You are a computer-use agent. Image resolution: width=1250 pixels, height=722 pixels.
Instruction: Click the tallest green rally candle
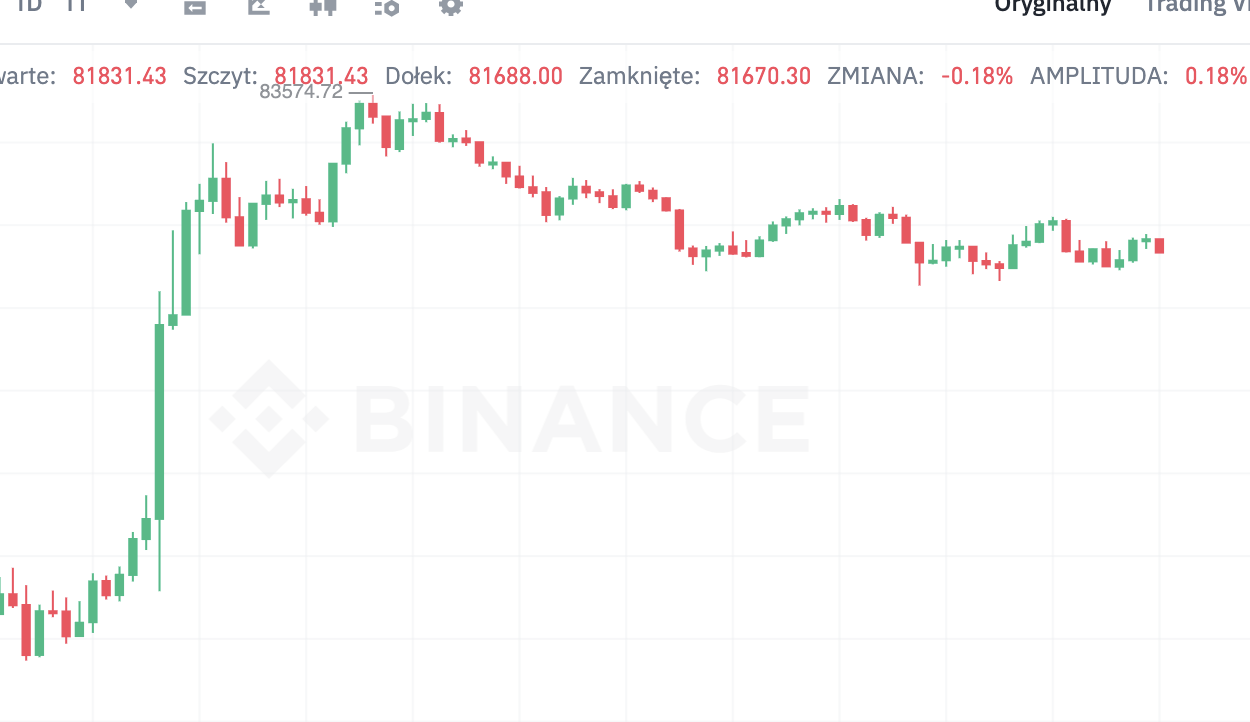(159, 420)
